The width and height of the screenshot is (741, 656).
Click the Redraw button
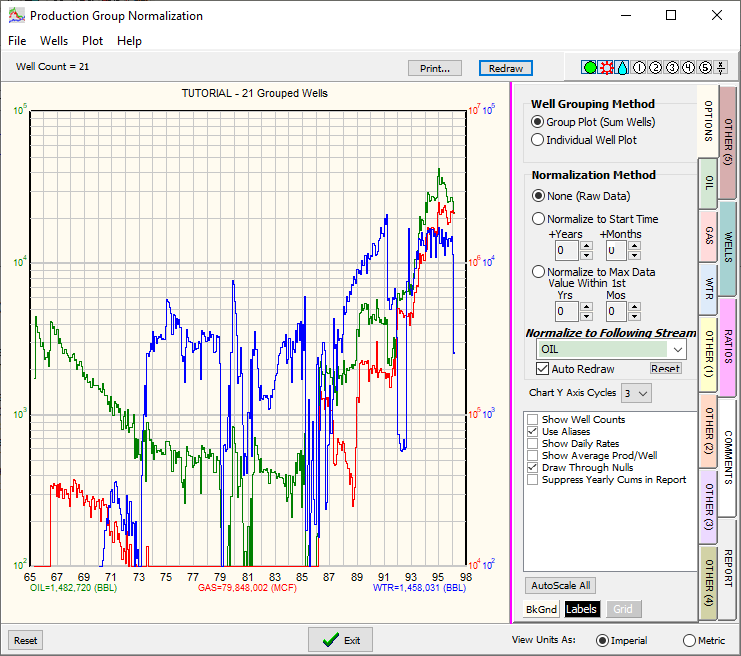(x=506, y=68)
